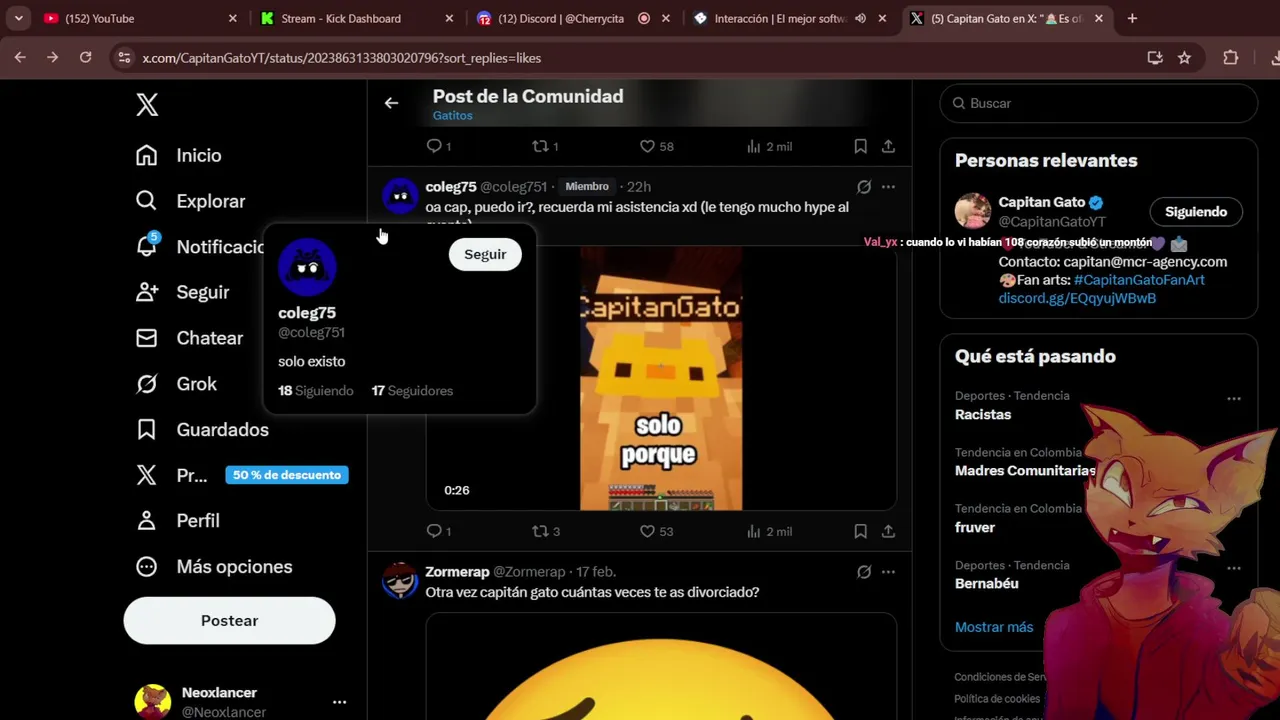Open the Bernabéu trending topic
Viewport: 1280px width, 720px height.
click(987, 584)
